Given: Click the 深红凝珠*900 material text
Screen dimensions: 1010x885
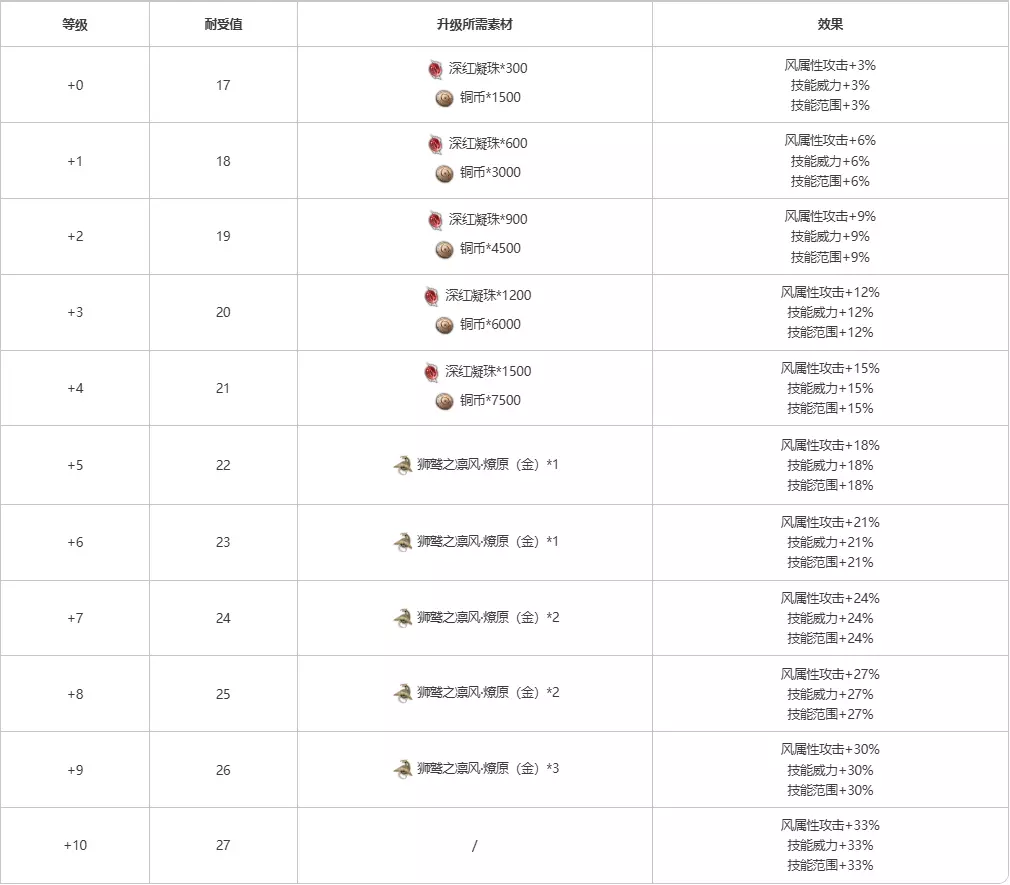Looking at the screenshot, I should coord(488,220).
